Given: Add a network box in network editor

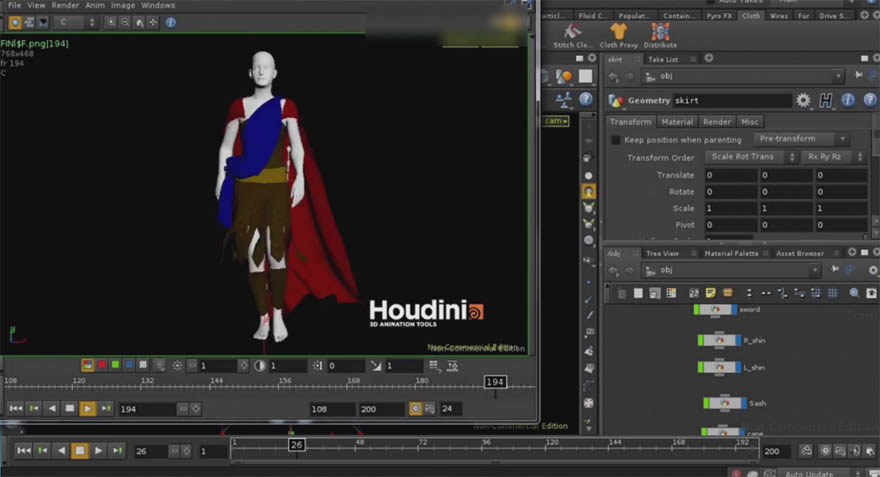Looking at the screenshot, I should point(727,293).
